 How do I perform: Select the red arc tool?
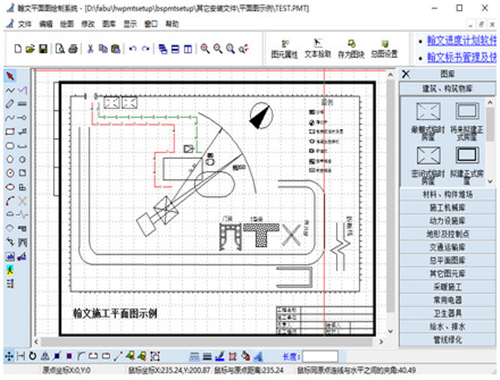coord(10,201)
